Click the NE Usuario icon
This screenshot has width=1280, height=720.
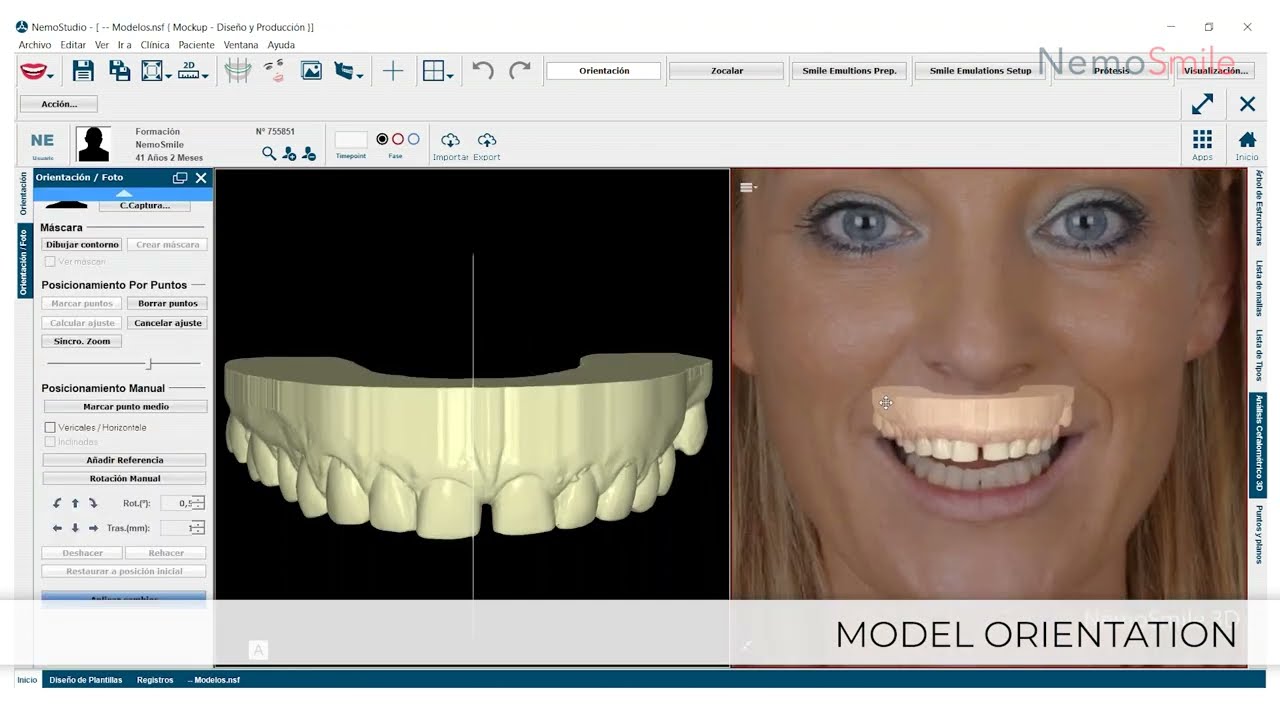(42, 143)
